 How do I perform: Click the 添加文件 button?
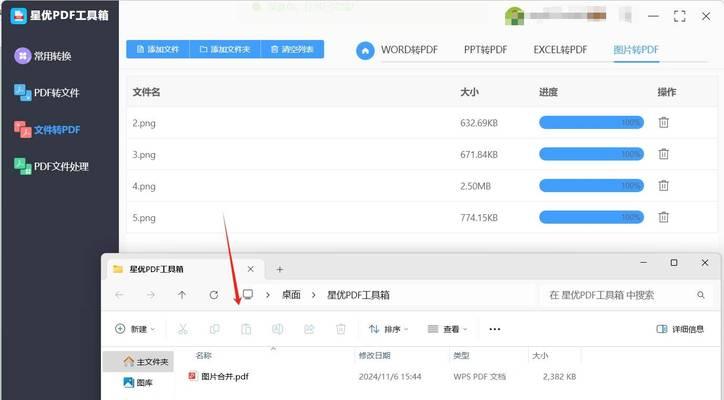[158, 49]
